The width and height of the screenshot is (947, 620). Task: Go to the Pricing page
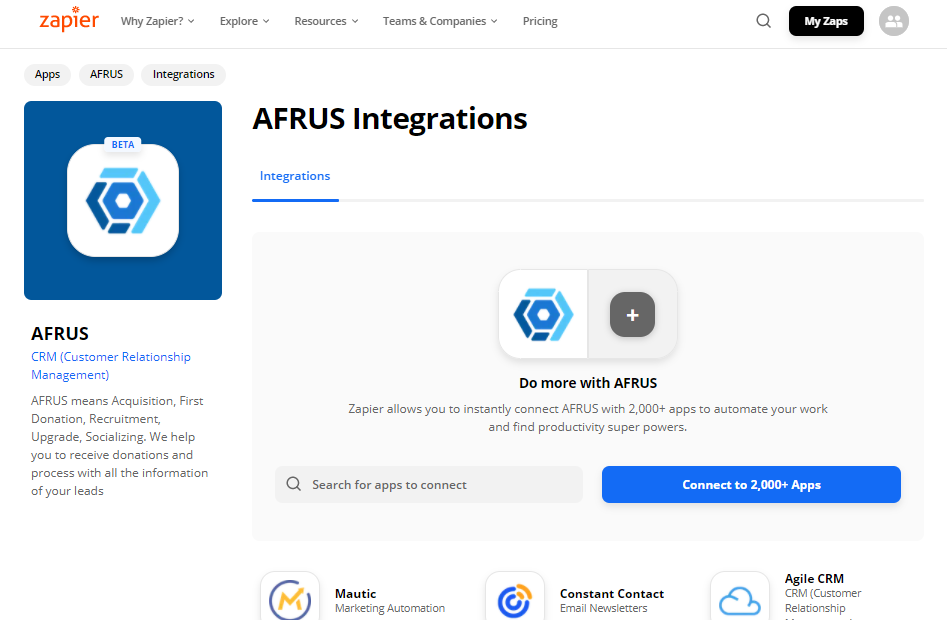point(540,21)
